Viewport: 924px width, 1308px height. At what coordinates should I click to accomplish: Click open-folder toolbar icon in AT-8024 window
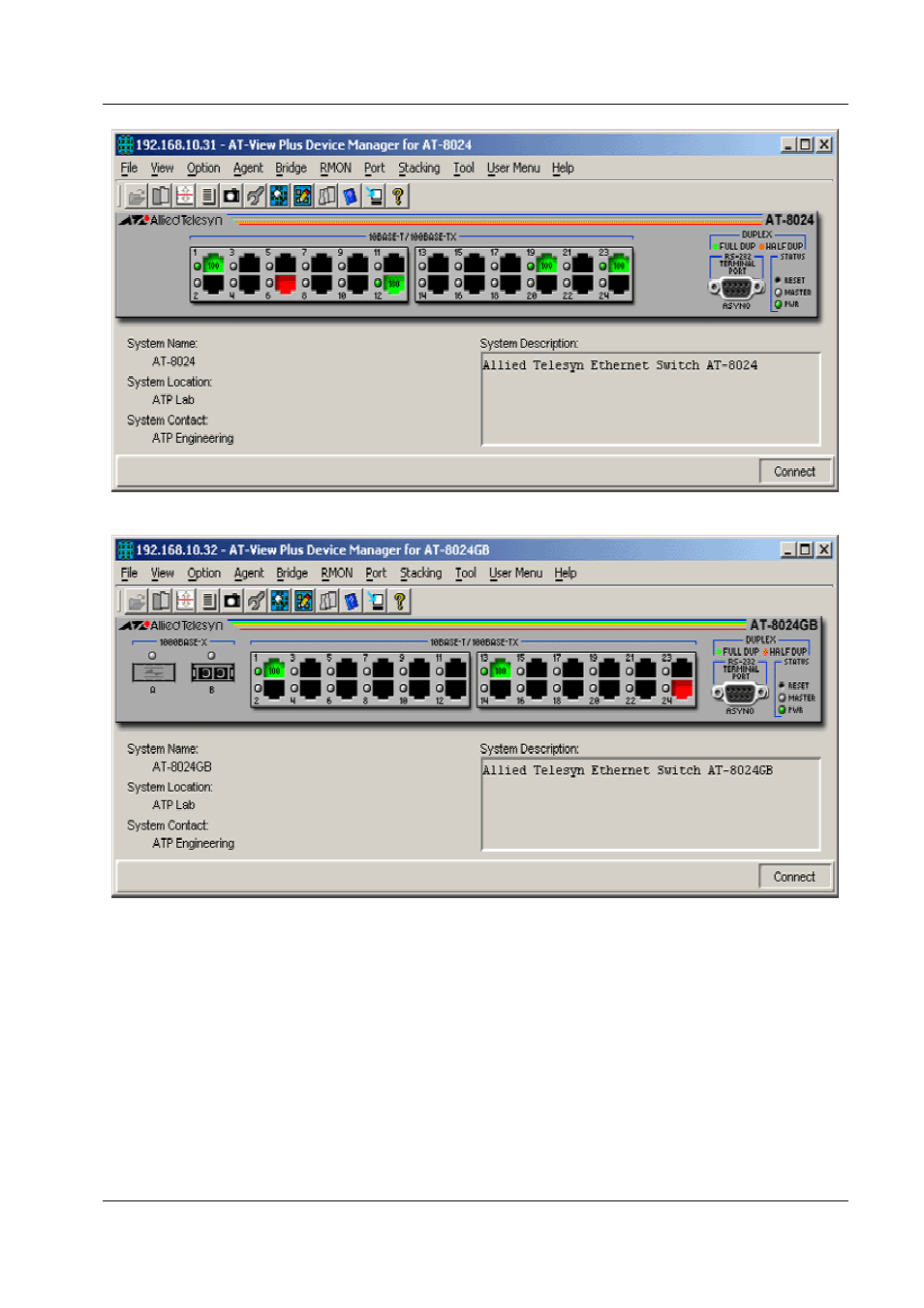click(x=137, y=196)
